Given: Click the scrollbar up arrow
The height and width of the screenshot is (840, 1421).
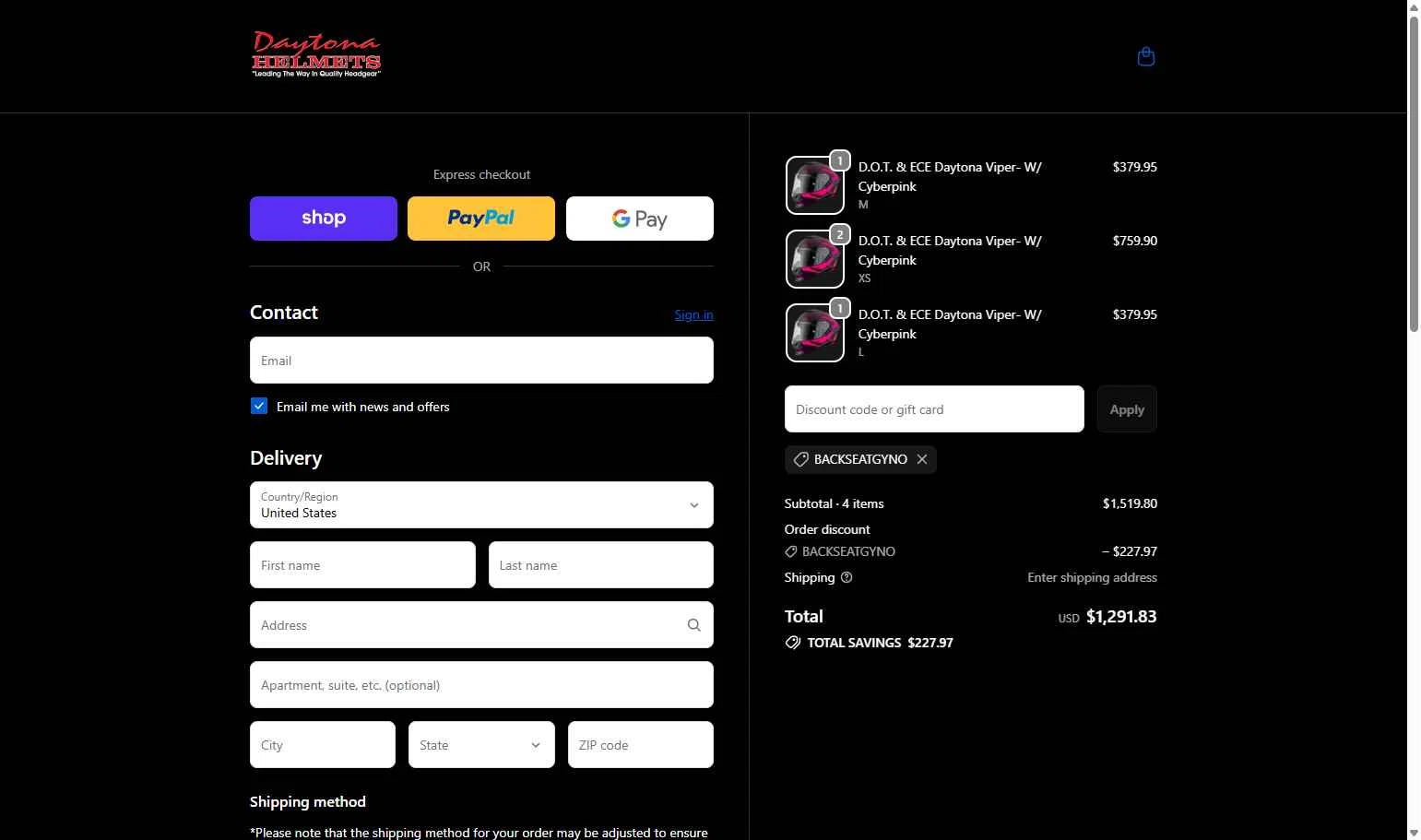Looking at the screenshot, I should (1414, 6).
